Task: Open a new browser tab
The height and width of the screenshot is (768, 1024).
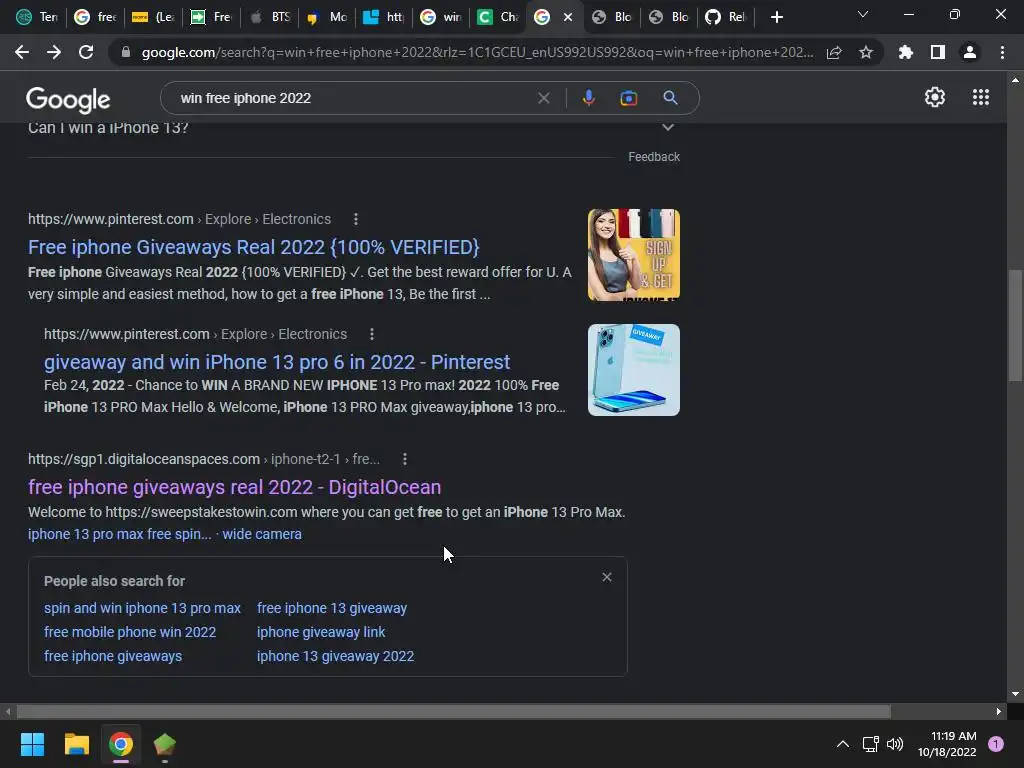Action: coord(776,17)
